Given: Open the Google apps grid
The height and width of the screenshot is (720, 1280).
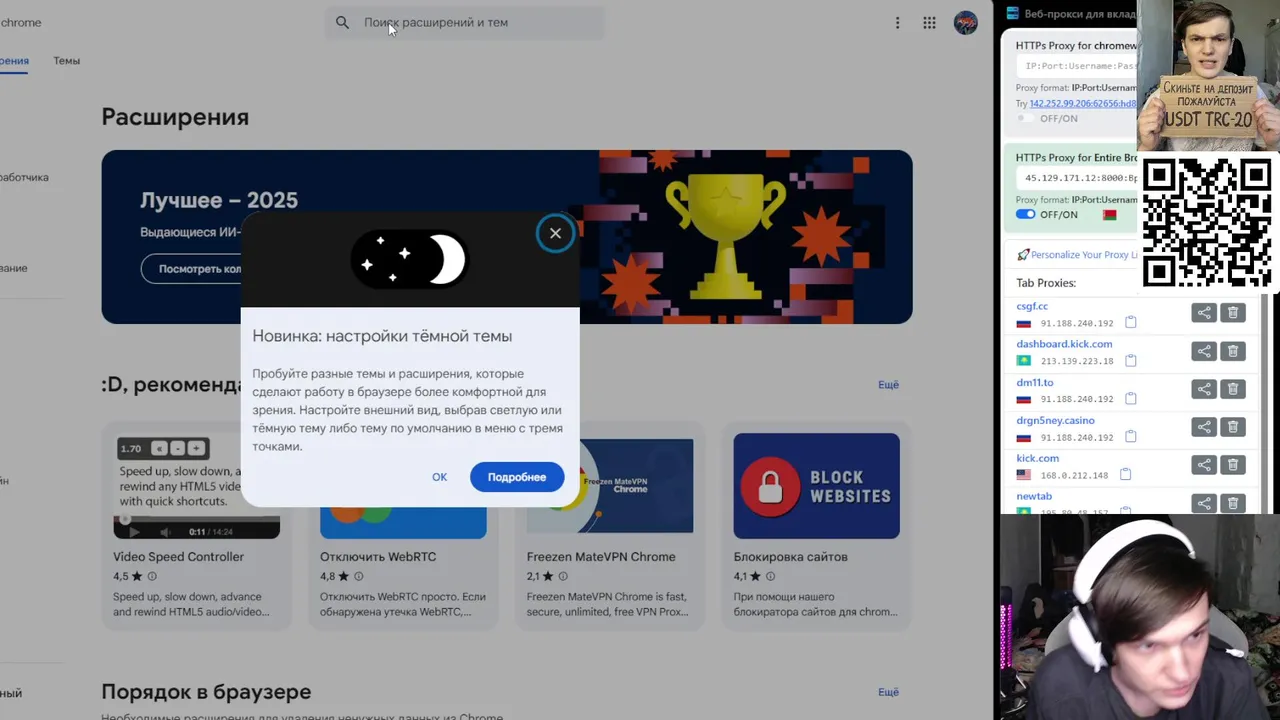Looking at the screenshot, I should (x=929, y=23).
